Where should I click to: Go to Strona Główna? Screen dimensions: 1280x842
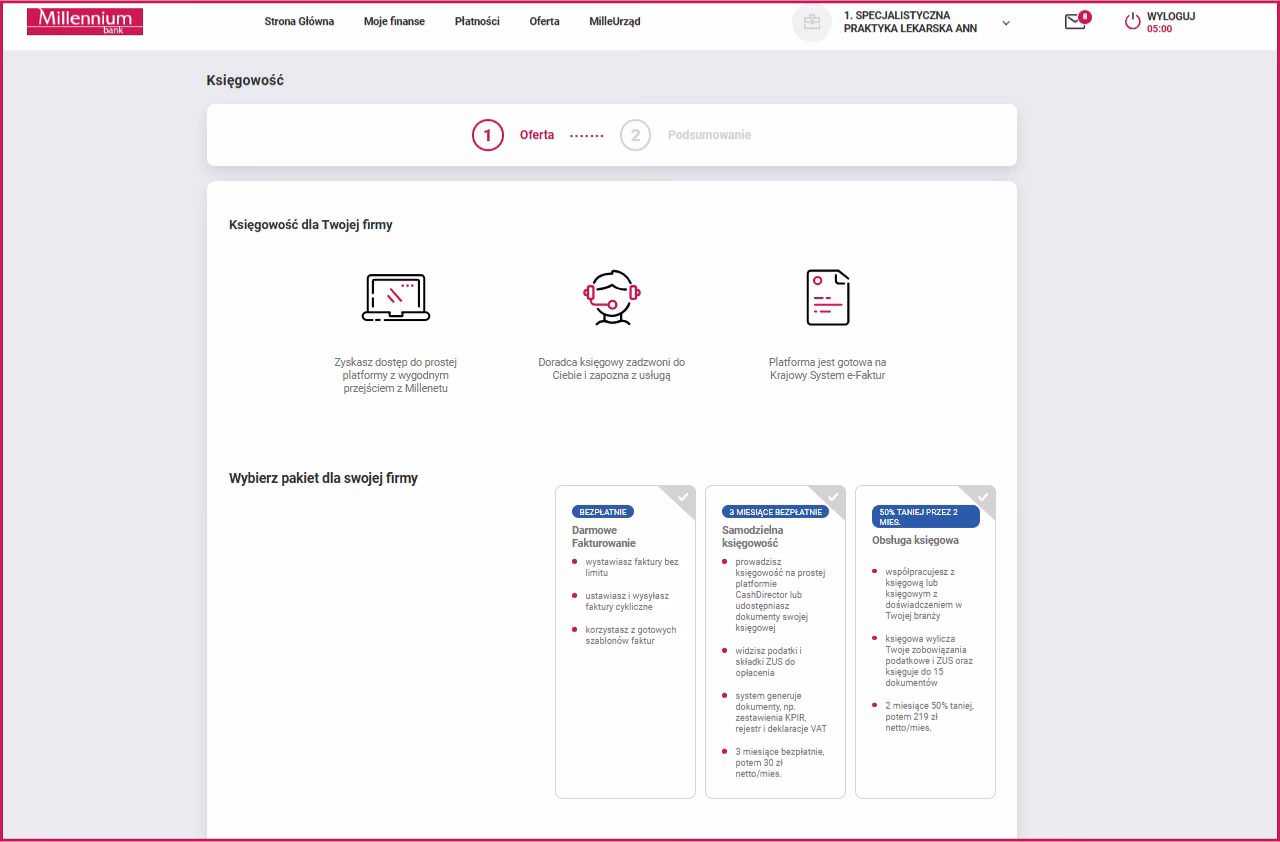[x=299, y=21]
